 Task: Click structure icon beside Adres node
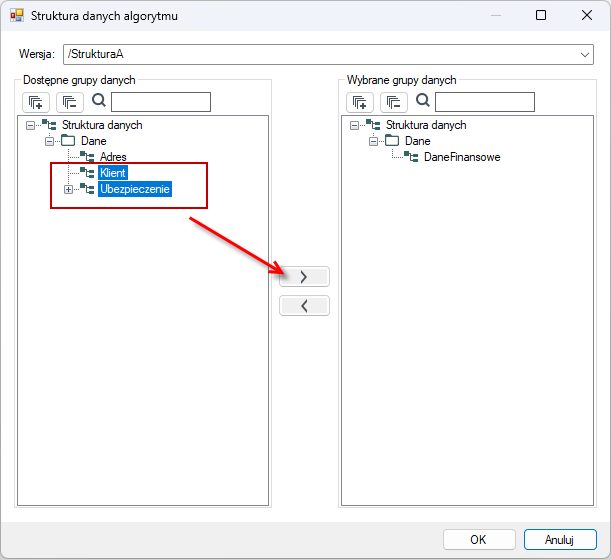click(x=87, y=157)
